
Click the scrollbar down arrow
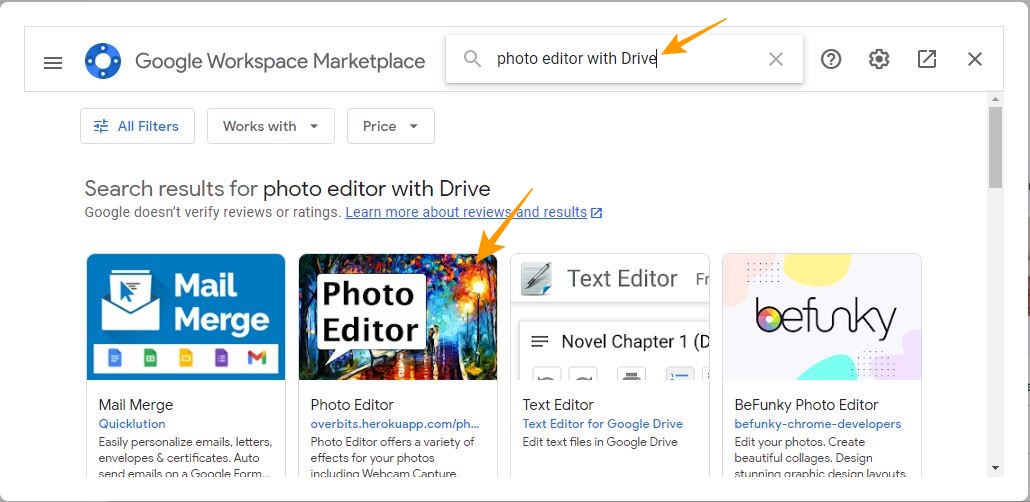tap(995, 468)
